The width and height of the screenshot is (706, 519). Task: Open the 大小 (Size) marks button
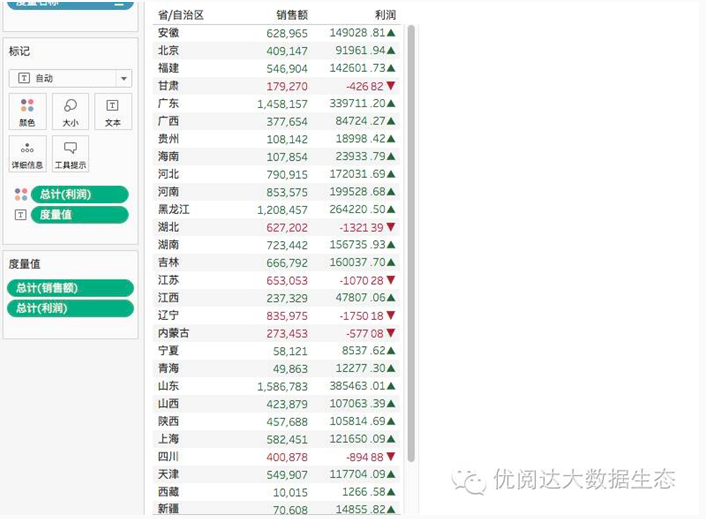[x=70, y=111]
